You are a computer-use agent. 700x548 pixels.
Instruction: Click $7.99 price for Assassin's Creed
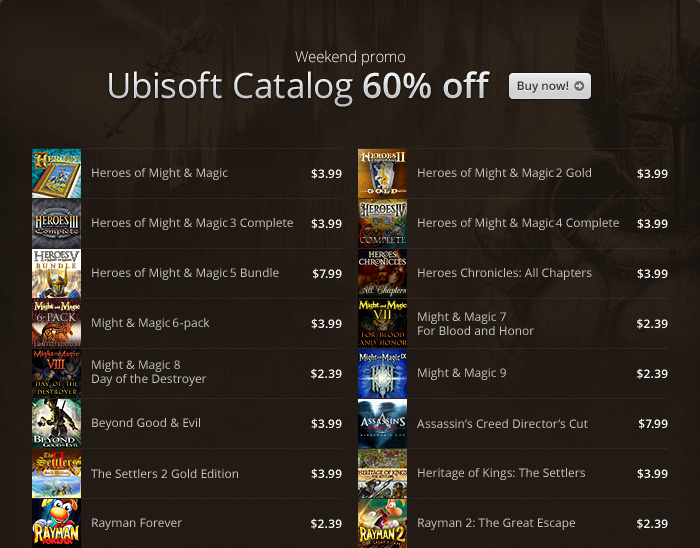pos(652,424)
